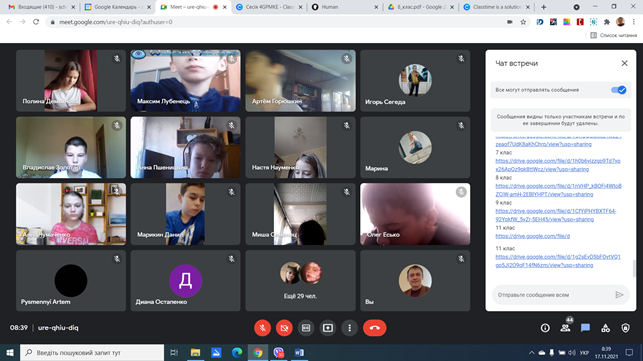Click the present screen button
This screenshot has width=643, height=361.
328,328
